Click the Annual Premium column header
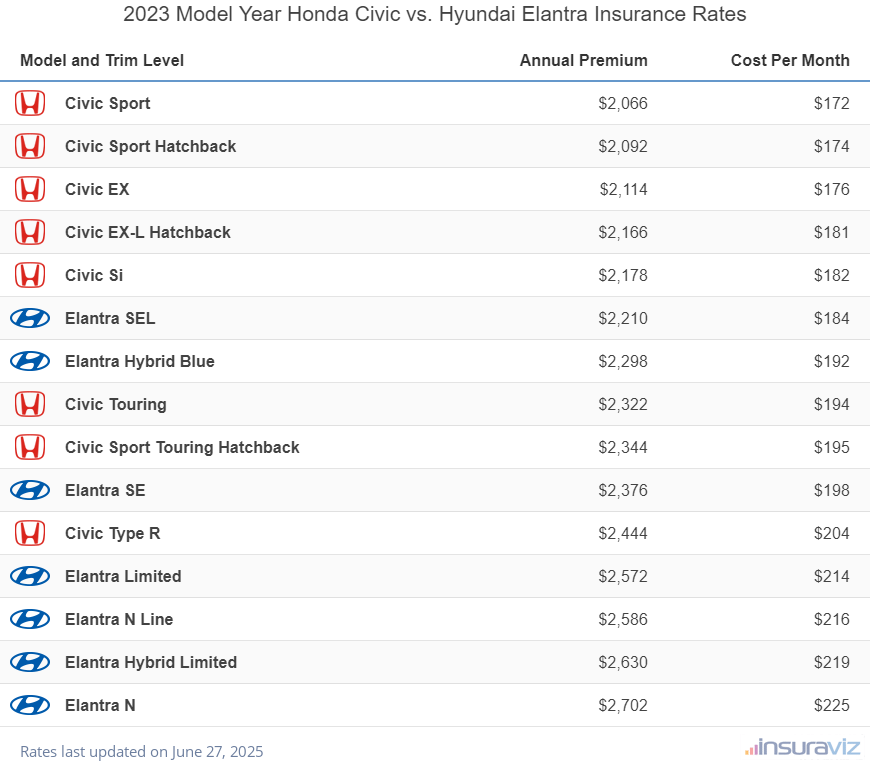 (584, 60)
